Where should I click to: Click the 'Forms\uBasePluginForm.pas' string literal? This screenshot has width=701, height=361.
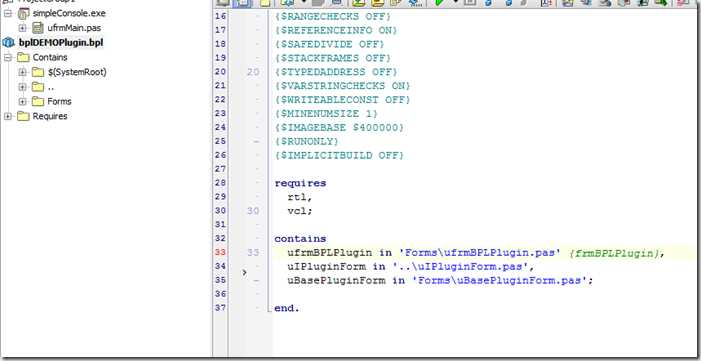(499, 280)
